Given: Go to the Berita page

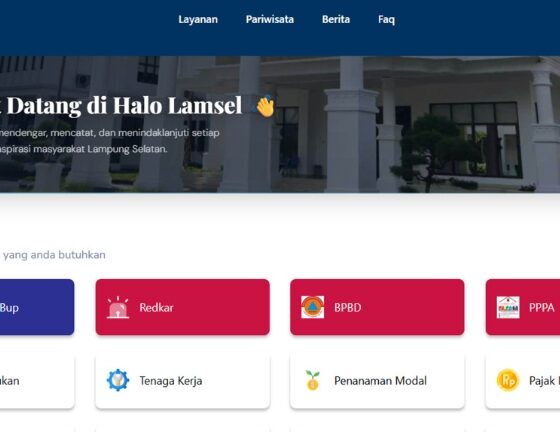Looking at the screenshot, I should click(x=336, y=19).
